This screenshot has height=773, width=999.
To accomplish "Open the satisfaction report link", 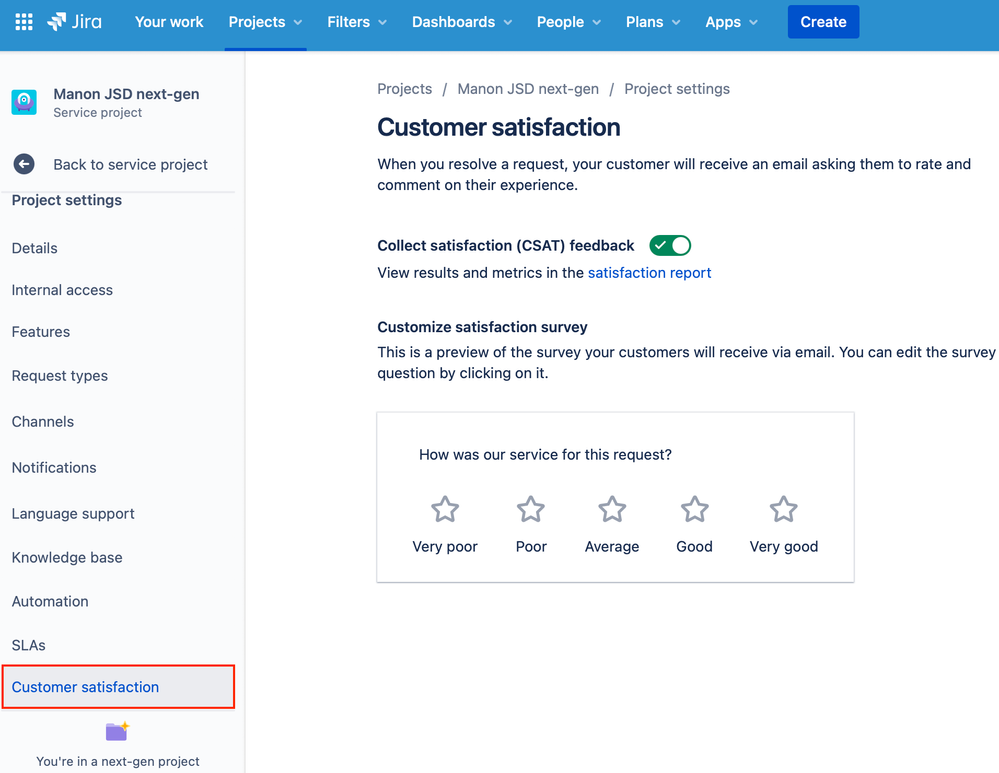I will click(649, 272).
